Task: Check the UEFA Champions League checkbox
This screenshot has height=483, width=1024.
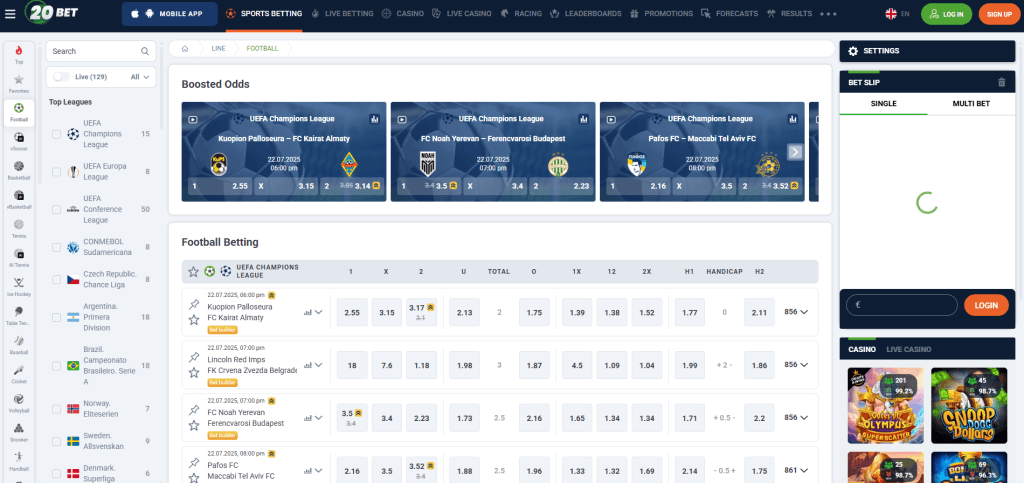Action: point(56,134)
